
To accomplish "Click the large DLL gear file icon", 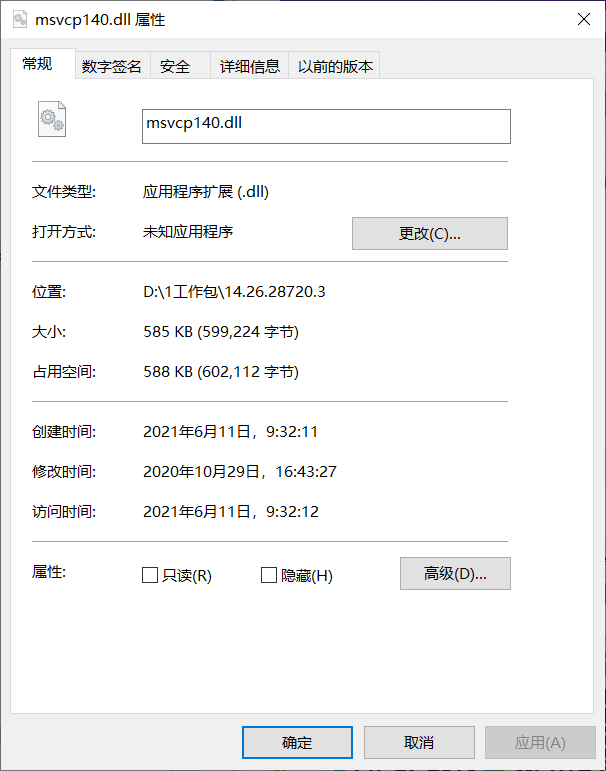I will pyautogui.click(x=52, y=119).
